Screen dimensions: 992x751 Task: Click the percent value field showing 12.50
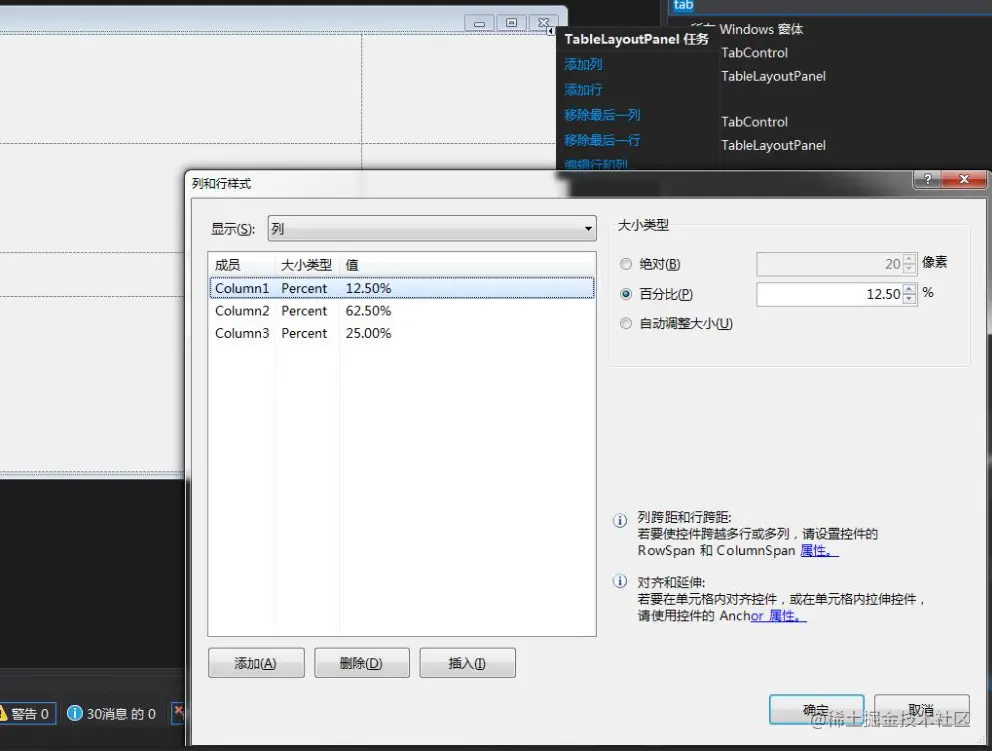click(x=829, y=294)
